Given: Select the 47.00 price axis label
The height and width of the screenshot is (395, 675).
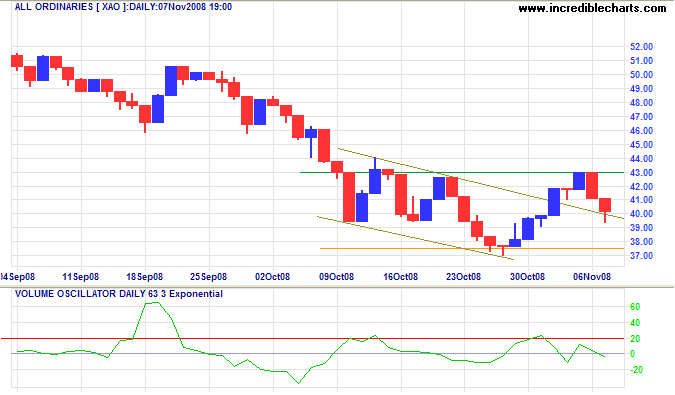Looking at the screenshot, I should pos(641,117).
